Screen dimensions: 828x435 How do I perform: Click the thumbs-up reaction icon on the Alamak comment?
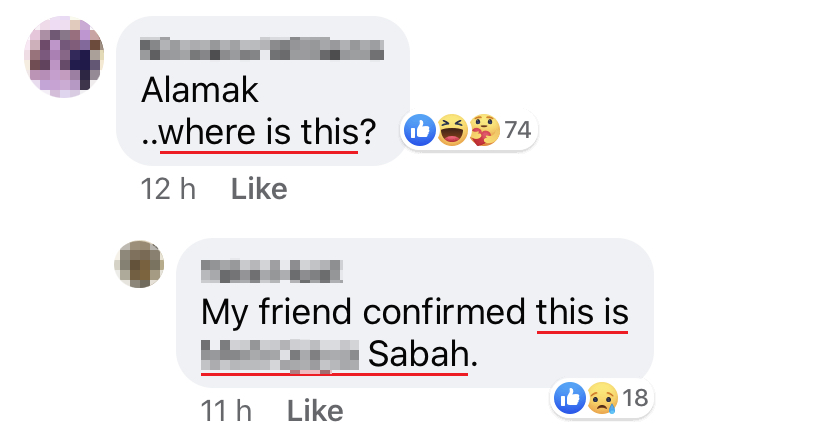(420, 131)
